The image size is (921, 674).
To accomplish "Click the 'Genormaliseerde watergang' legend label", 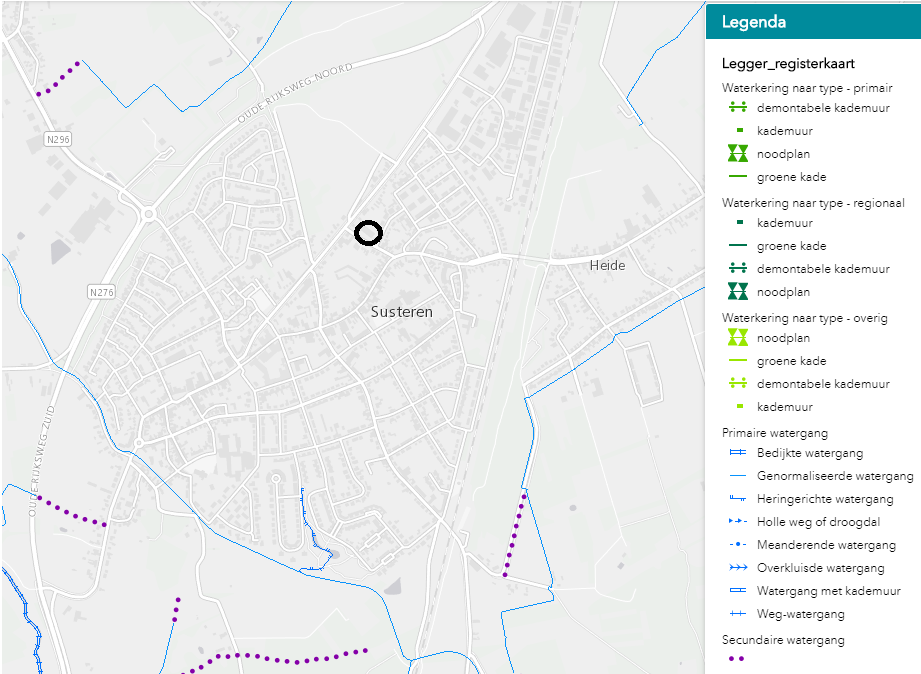I will (835, 476).
